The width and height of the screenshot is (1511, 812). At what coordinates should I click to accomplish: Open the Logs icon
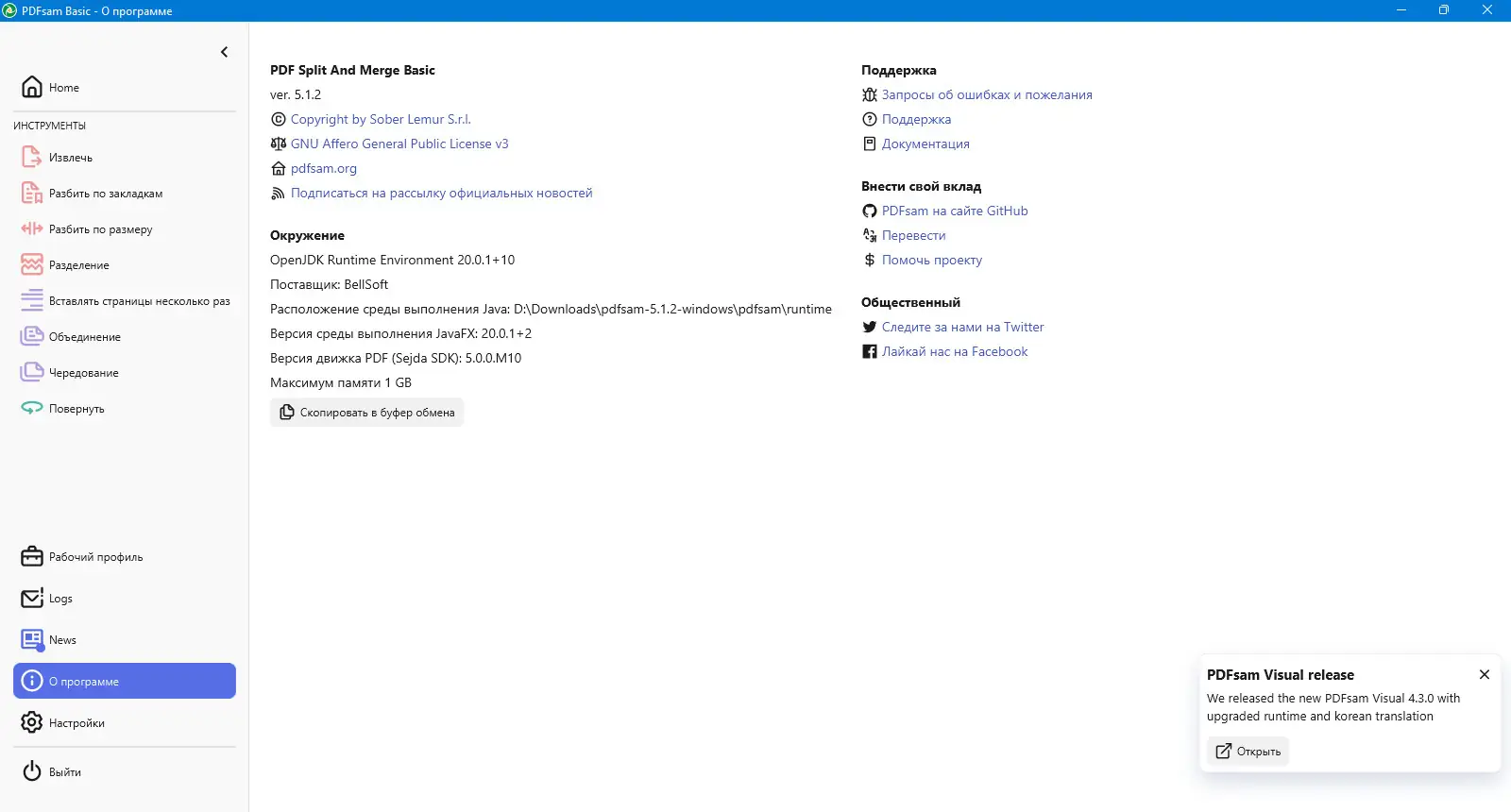32,598
